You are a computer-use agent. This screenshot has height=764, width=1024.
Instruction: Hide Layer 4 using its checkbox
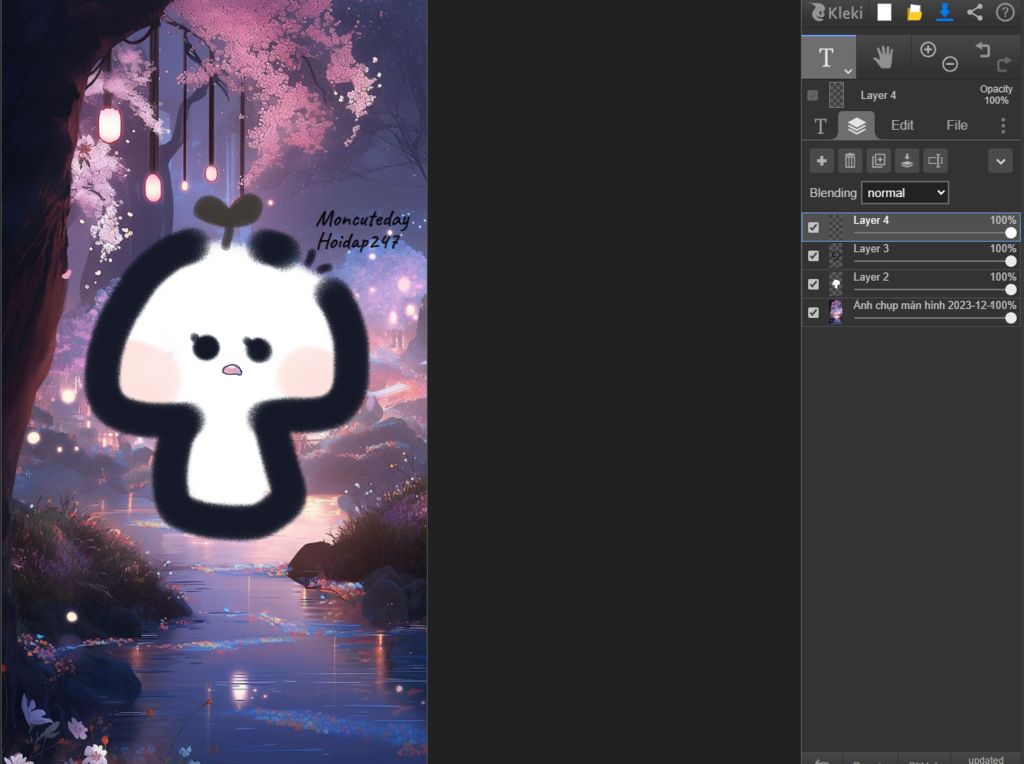(x=813, y=228)
